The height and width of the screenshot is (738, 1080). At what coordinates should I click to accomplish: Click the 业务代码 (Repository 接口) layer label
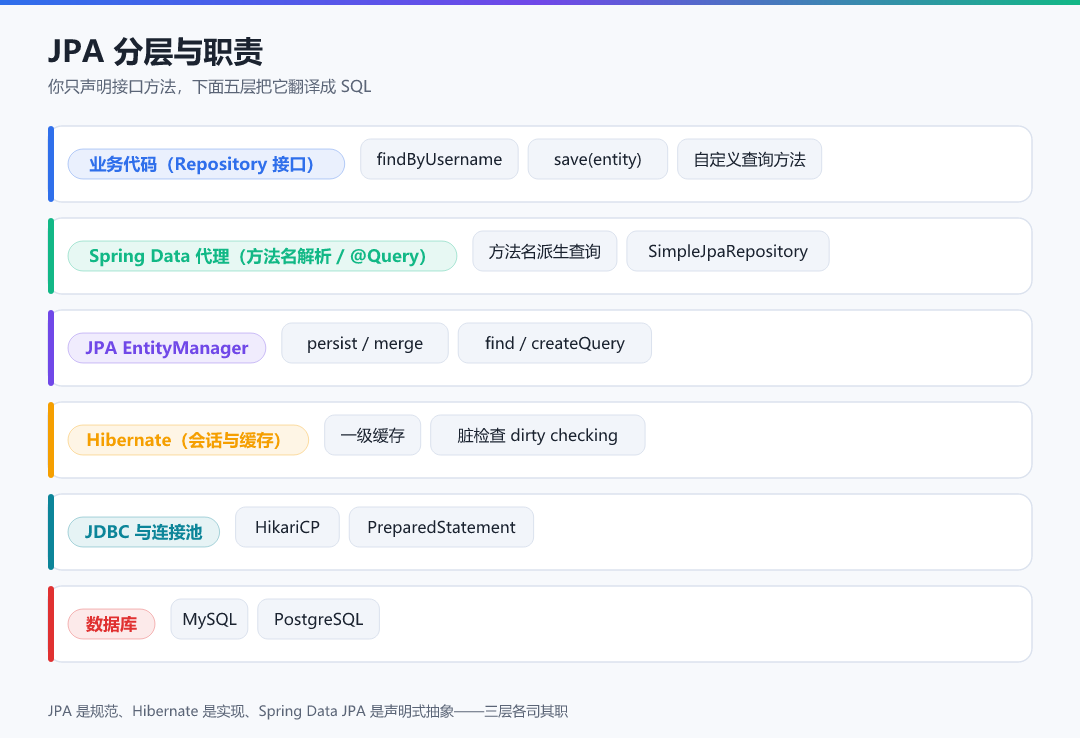click(206, 164)
